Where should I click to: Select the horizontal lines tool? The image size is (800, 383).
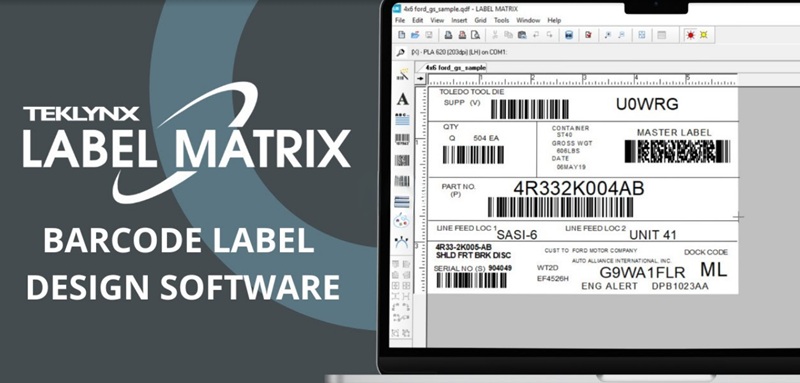(402, 202)
